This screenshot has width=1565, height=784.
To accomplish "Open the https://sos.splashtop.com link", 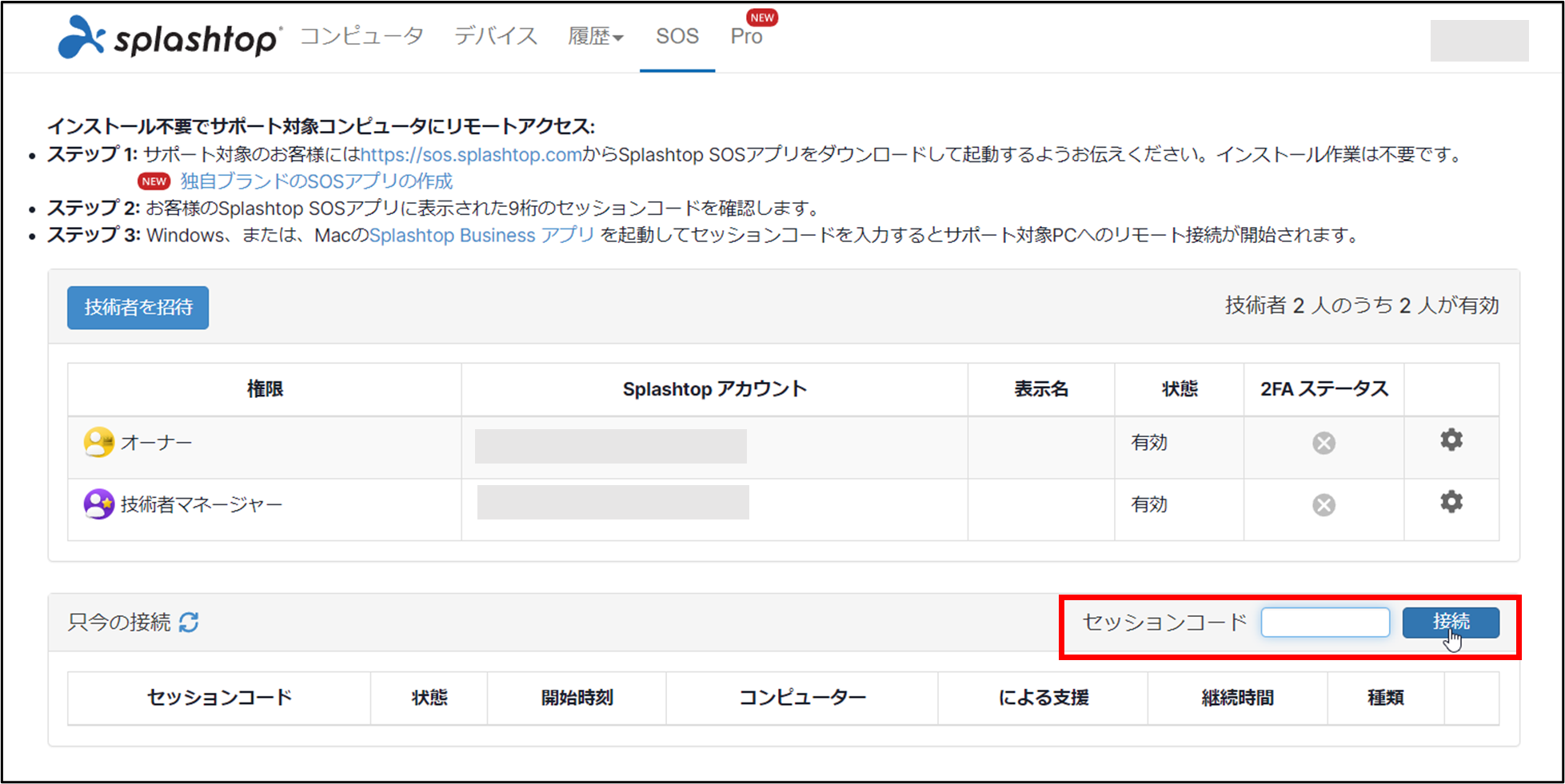I will 470,154.
